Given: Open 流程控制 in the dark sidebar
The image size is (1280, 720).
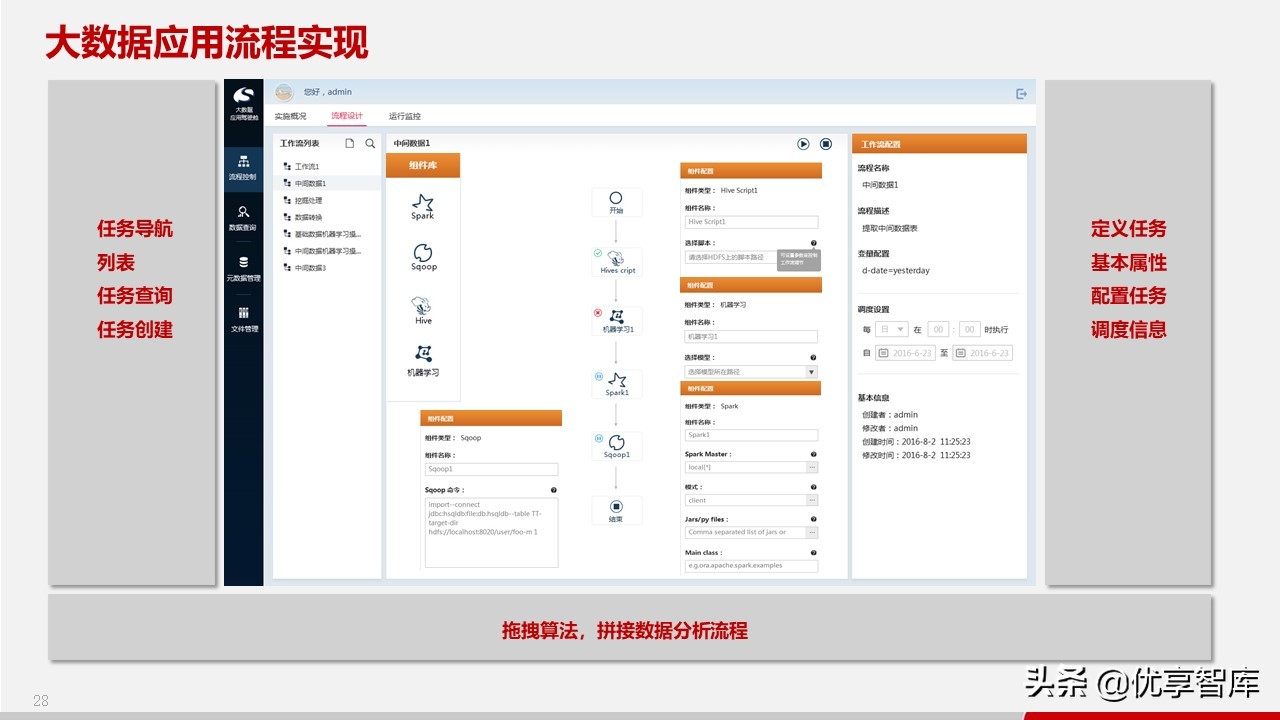Looking at the screenshot, I should pyautogui.click(x=243, y=167).
